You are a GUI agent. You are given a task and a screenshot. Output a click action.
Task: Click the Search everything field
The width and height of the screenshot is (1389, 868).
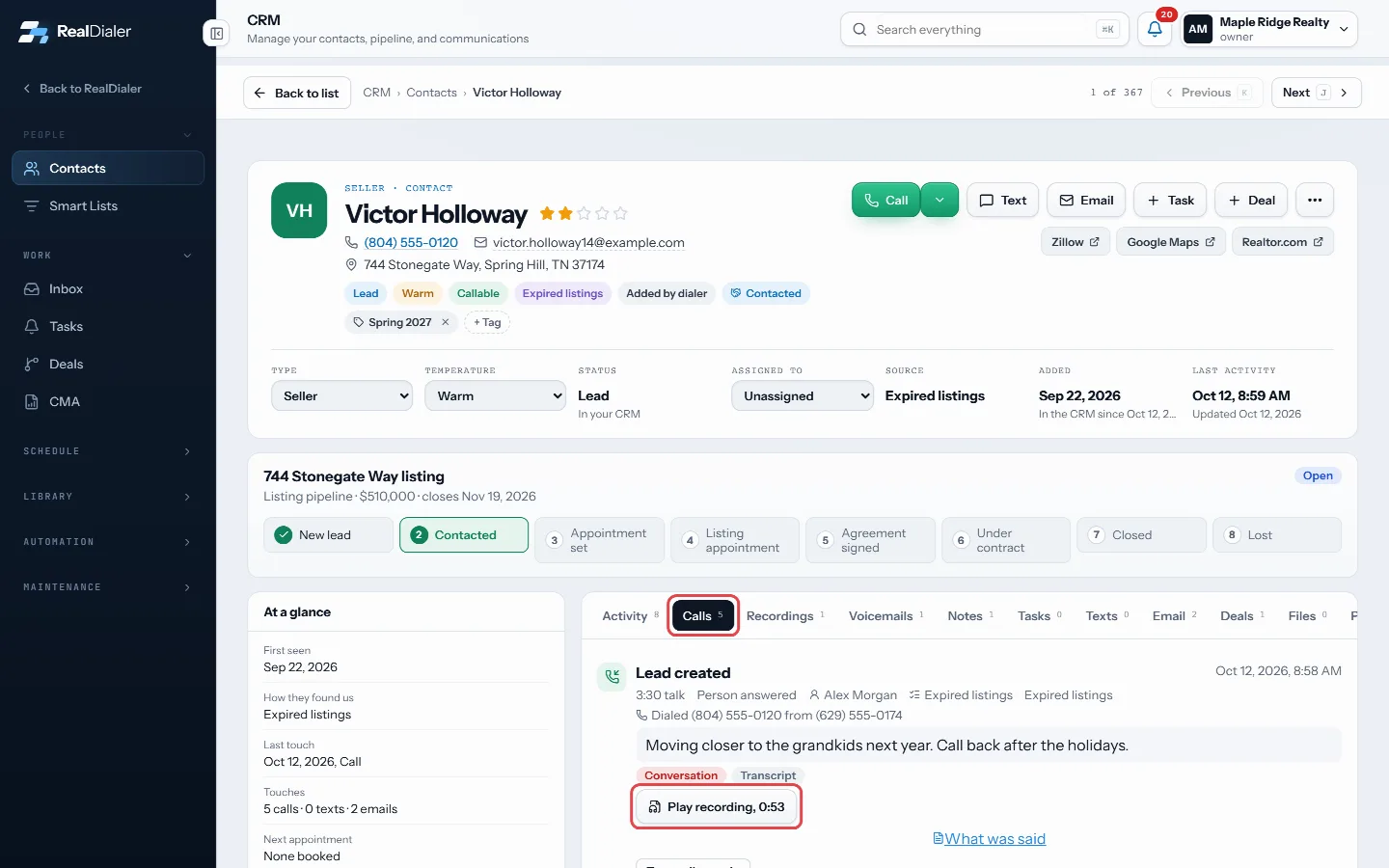point(985,29)
